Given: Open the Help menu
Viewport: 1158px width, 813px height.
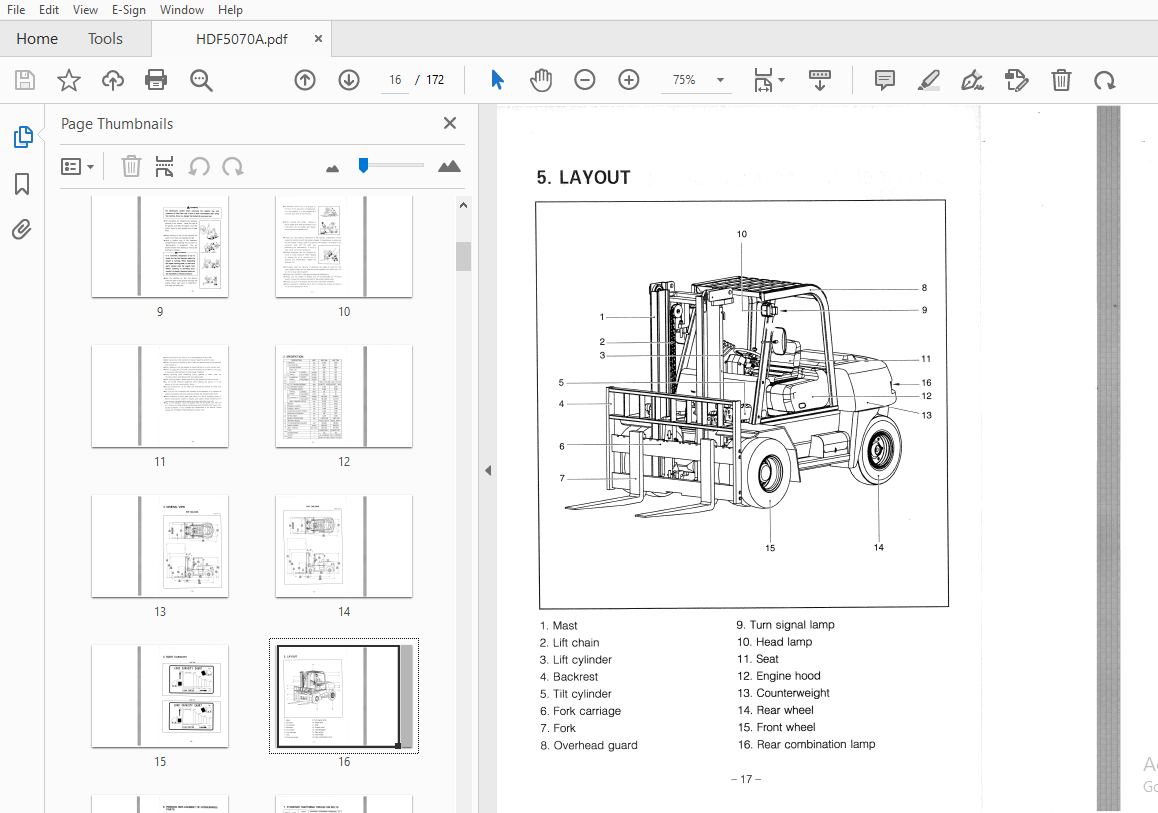Looking at the screenshot, I should 230,10.
